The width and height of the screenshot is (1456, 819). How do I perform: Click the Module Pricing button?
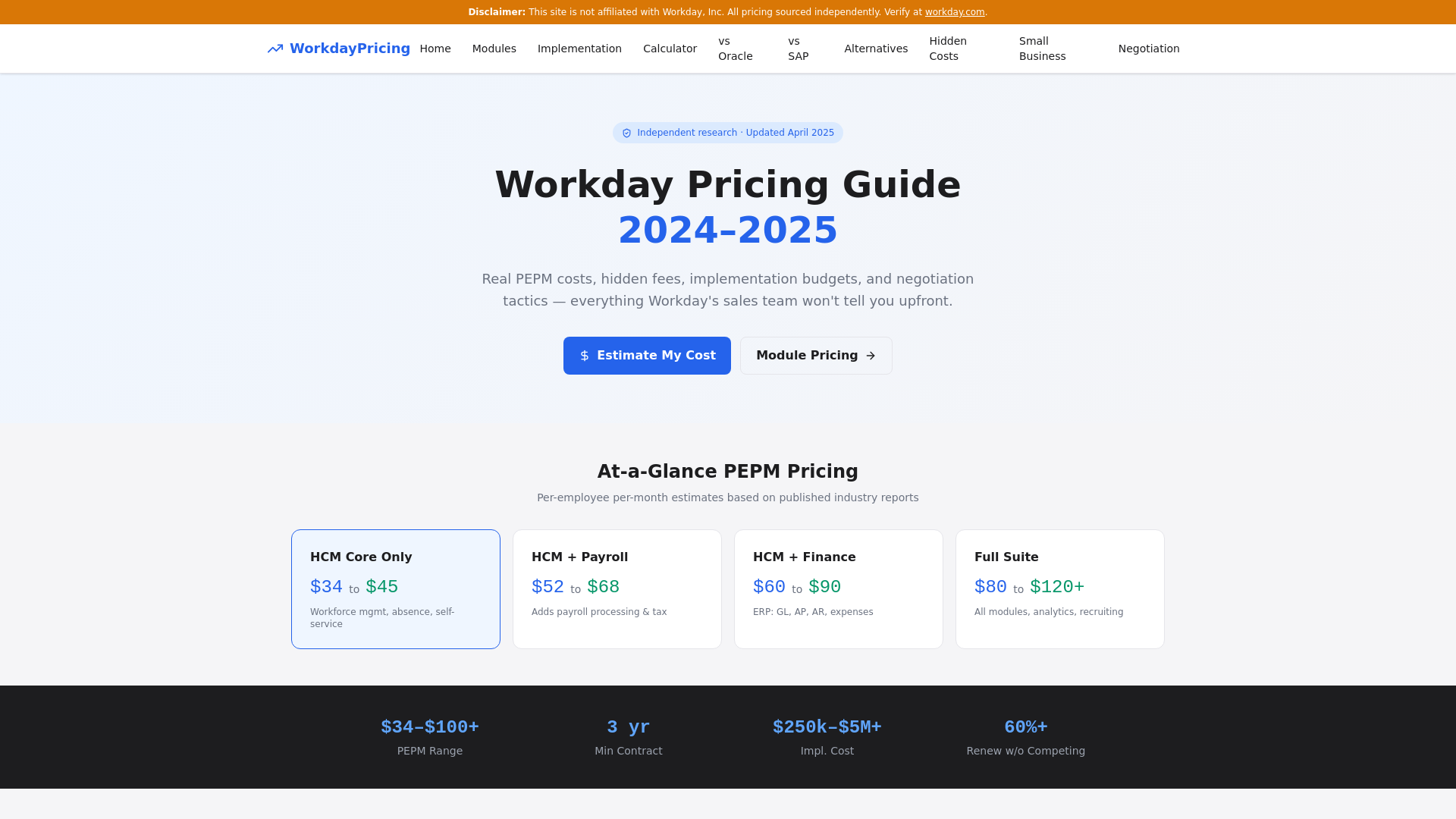(x=816, y=356)
